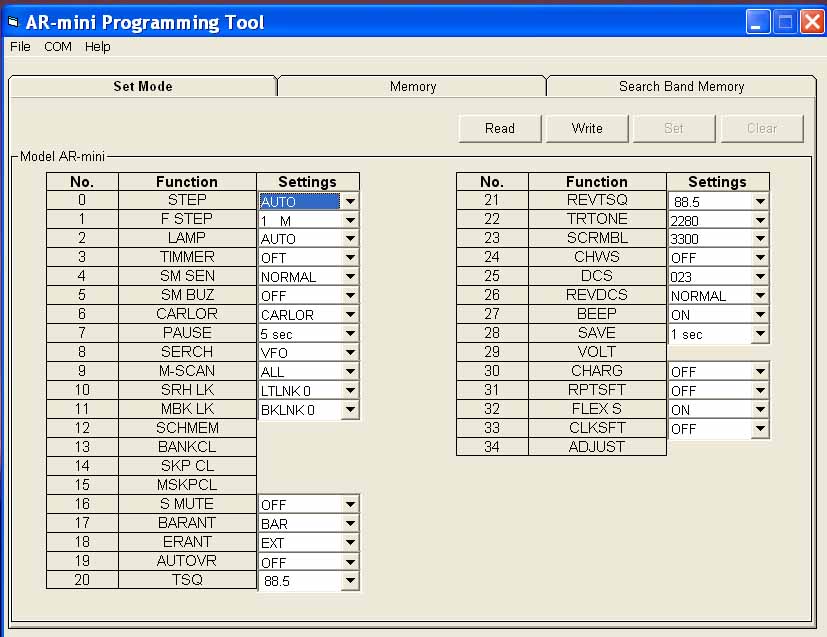Click the SKP CL function cell
827x637 pixels.
click(187, 466)
